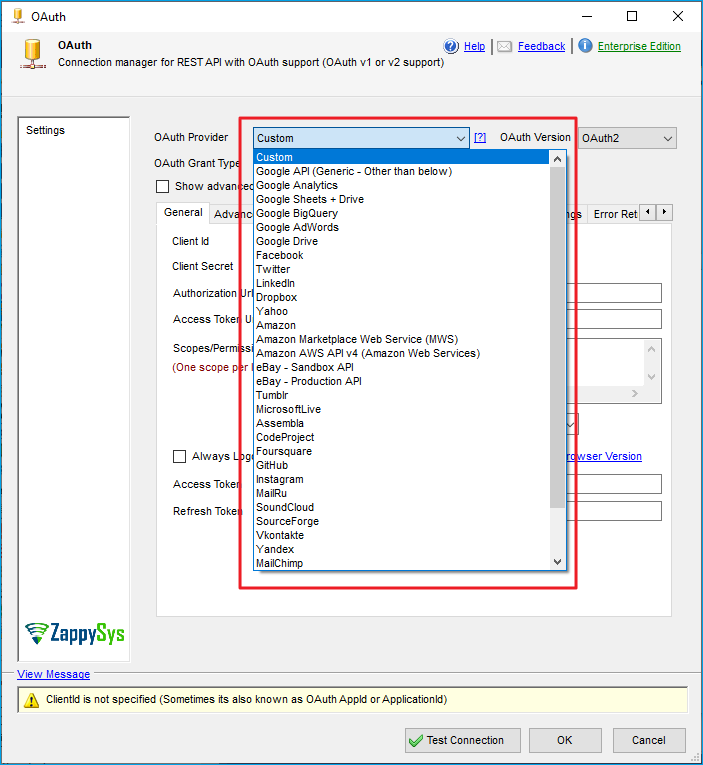Select Google BigQuery provider
This screenshot has height=765, width=703.
click(x=402, y=213)
